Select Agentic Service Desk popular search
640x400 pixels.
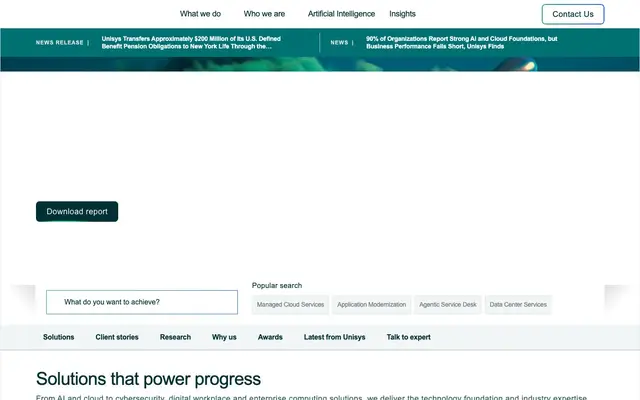pos(448,304)
